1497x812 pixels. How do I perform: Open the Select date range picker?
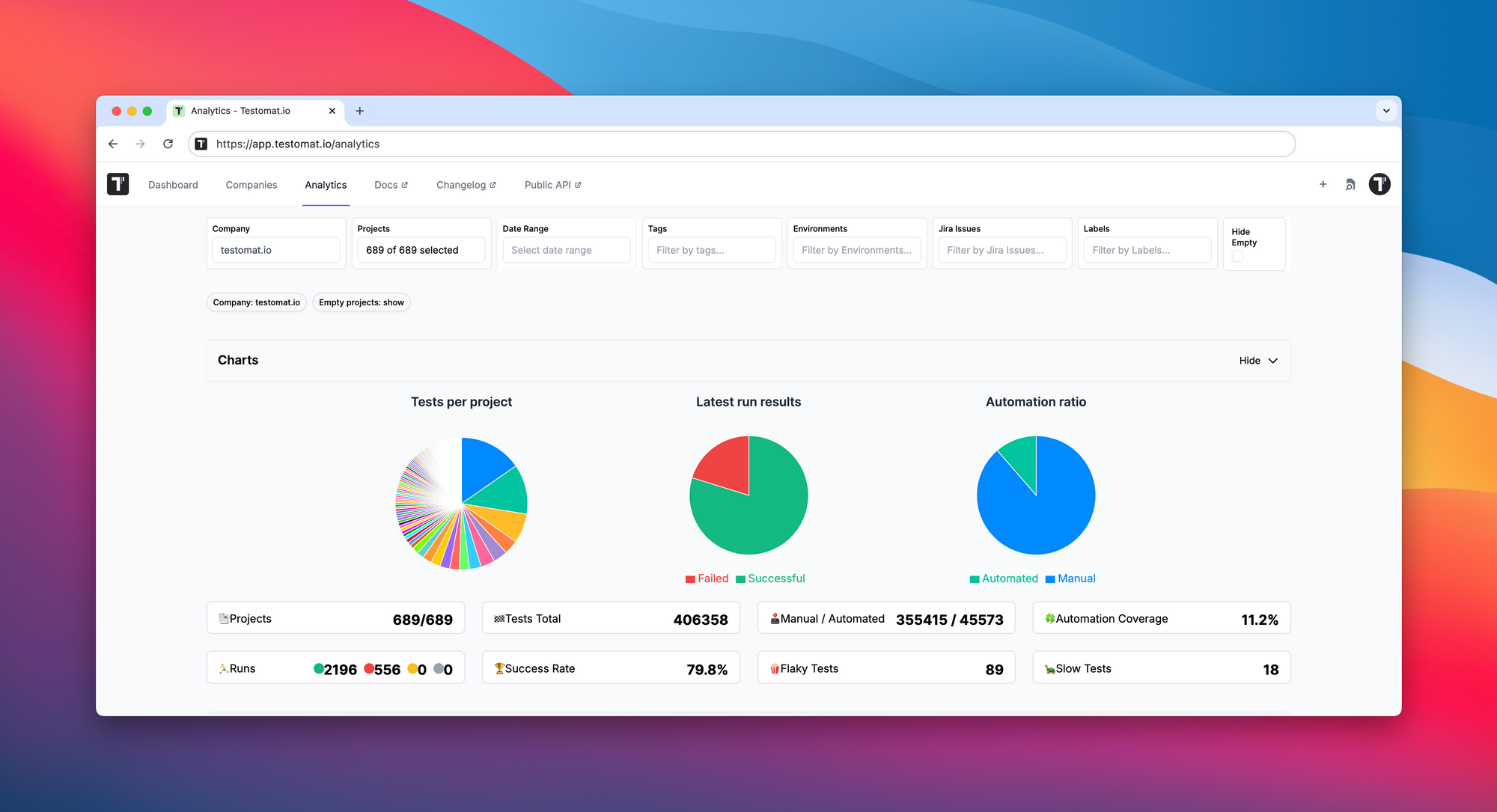567,250
